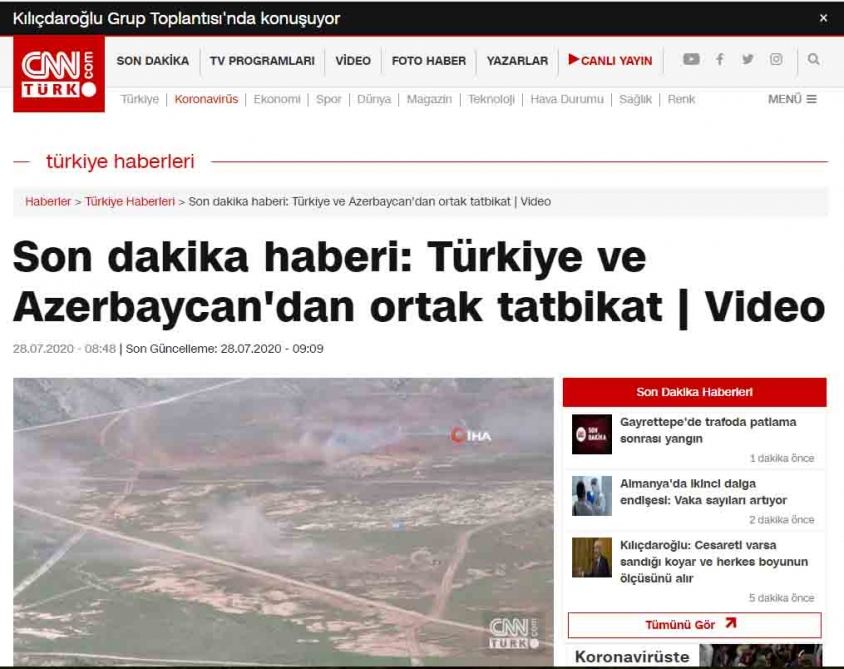Viewport: 844px width, 669px height.
Task: Open the hamburger MENÜ
Action: [x=792, y=99]
